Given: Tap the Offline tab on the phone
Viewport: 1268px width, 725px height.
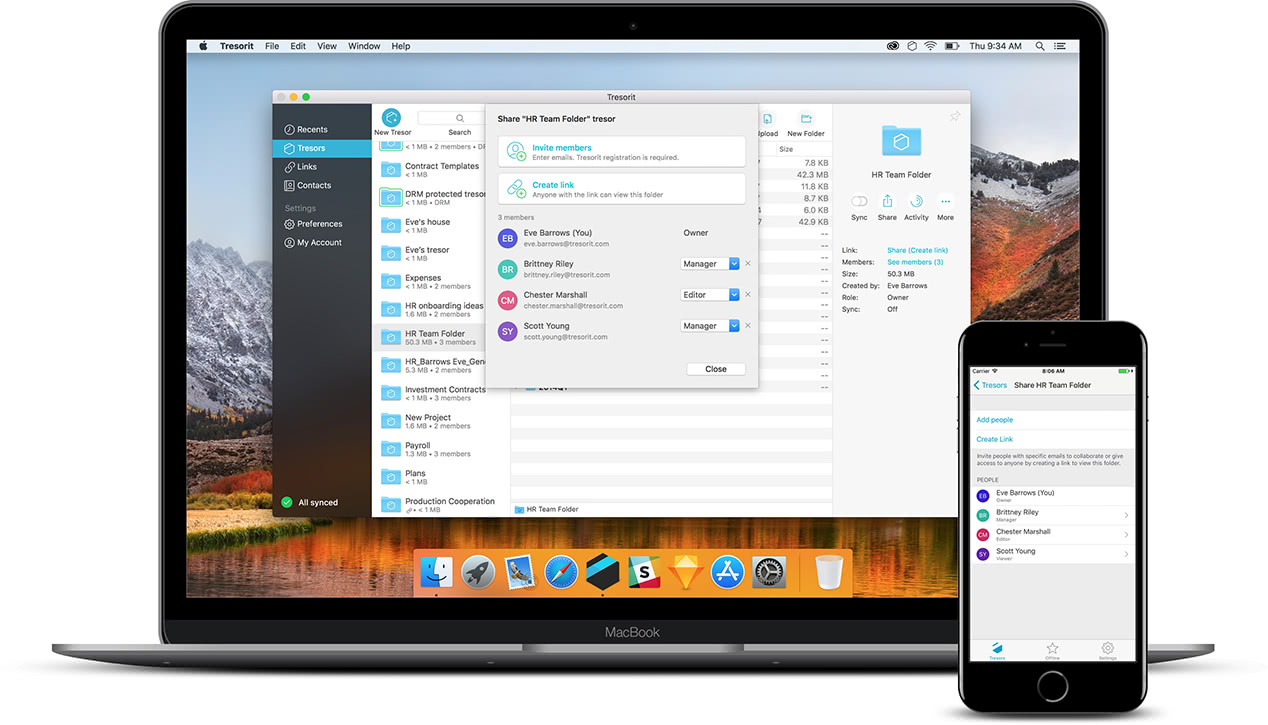Looking at the screenshot, I should point(1052,651).
